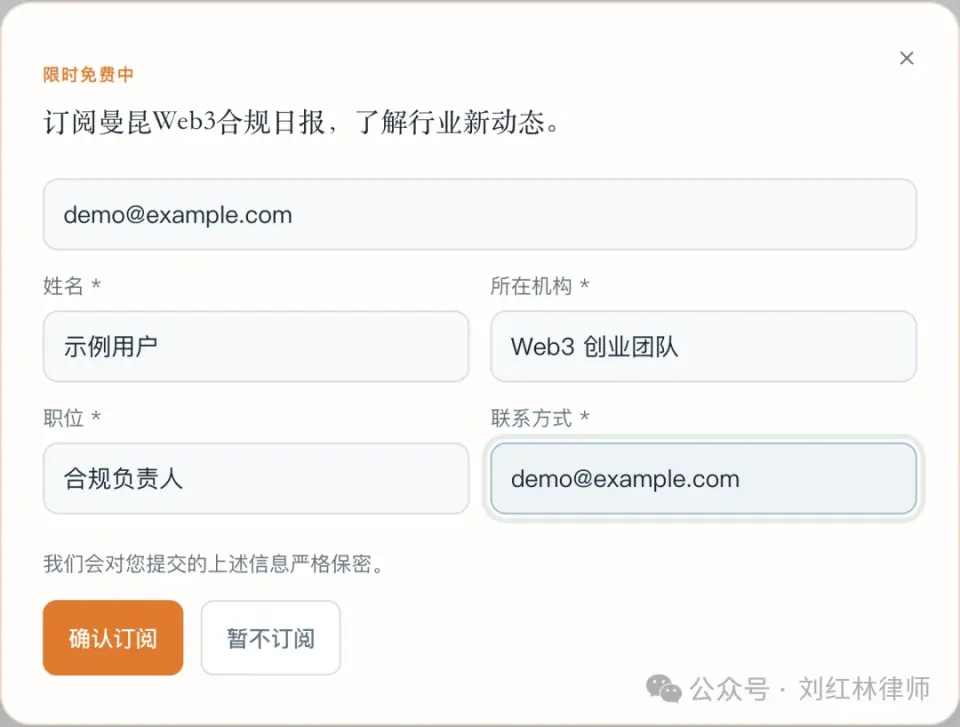Click the required asterisk beside 联系方式
Image resolution: width=960 pixels, height=727 pixels.
pyautogui.click(x=585, y=416)
